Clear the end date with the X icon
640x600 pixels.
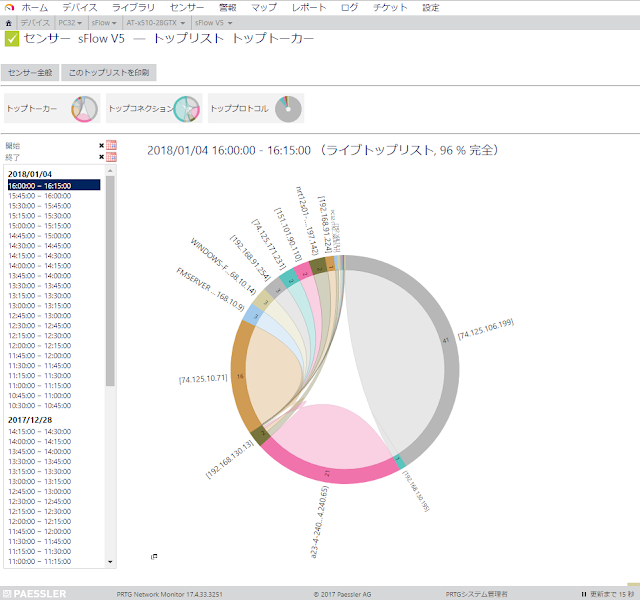[102, 157]
